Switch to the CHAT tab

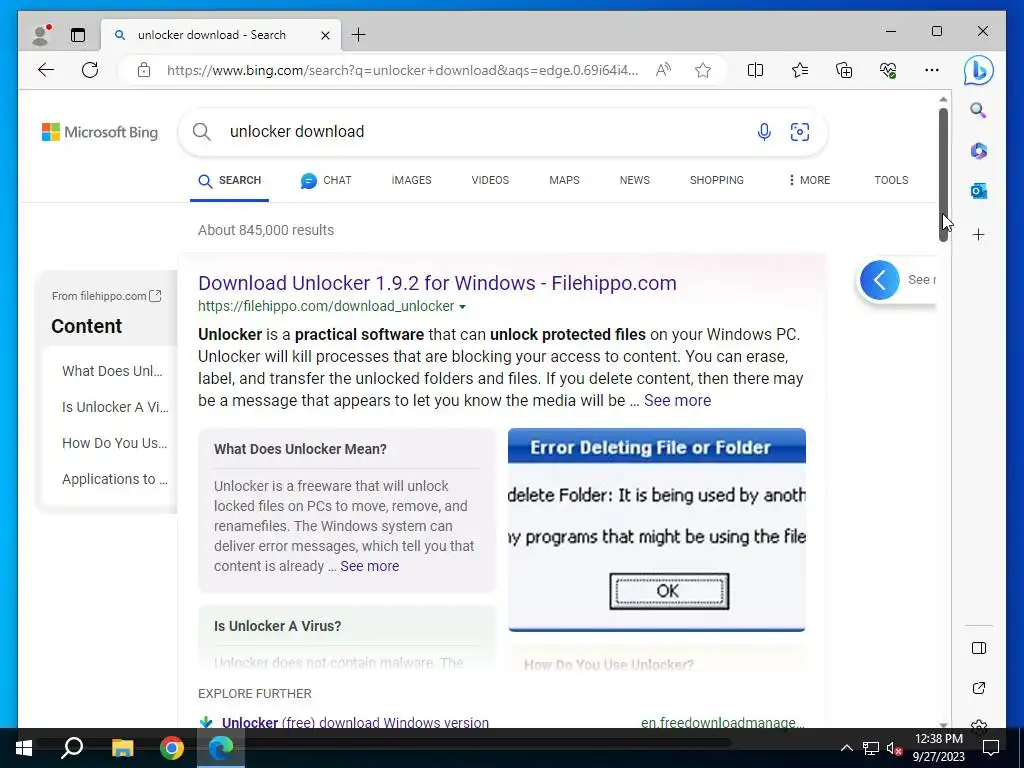pos(326,181)
